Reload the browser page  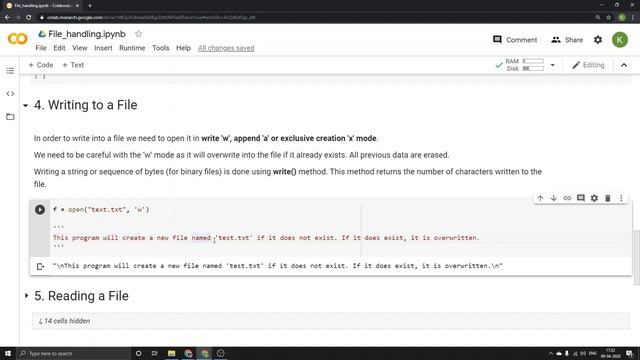tap(29, 18)
